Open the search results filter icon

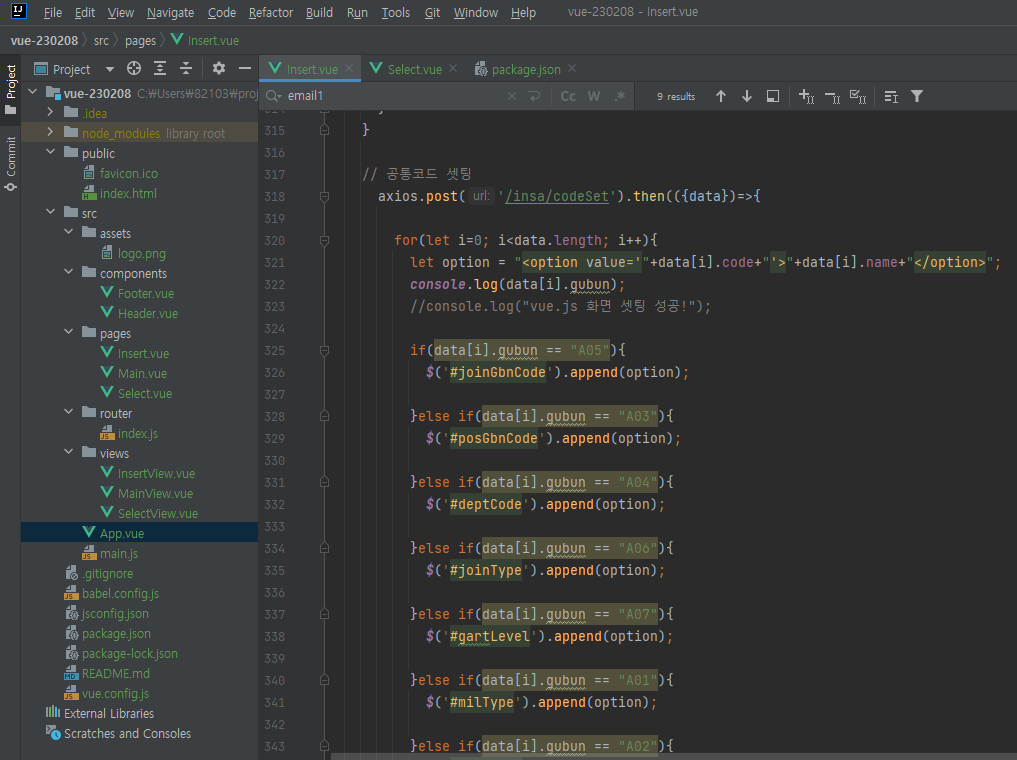pos(917,96)
